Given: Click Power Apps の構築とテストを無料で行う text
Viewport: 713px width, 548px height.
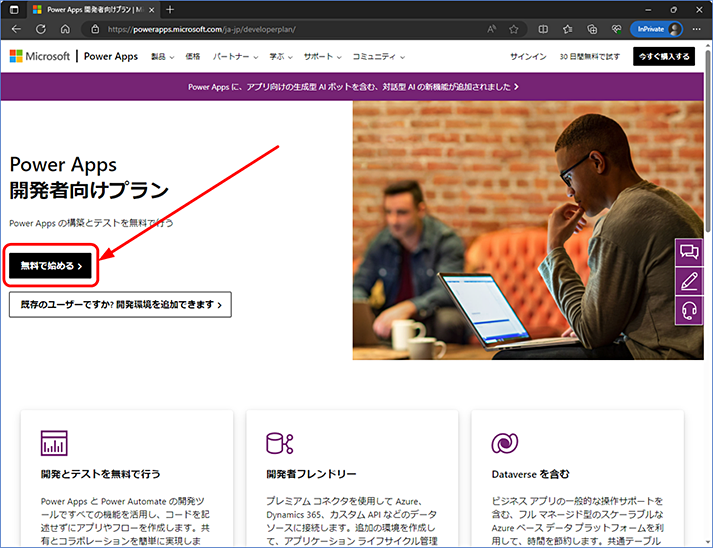Looking at the screenshot, I should click(91, 223).
